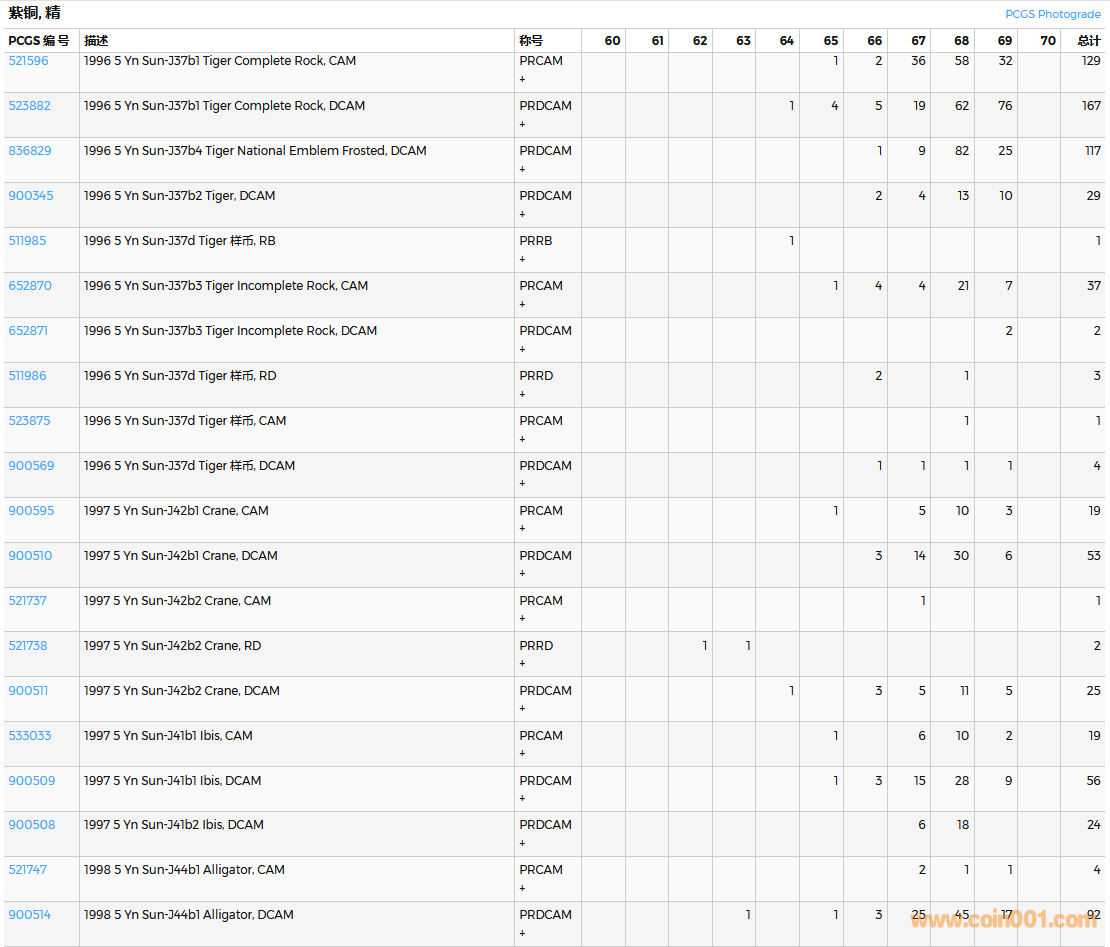Screen dimensions: 1110x947
Task: Open PCGS number 523882 link
Action: tap(29, 106)
